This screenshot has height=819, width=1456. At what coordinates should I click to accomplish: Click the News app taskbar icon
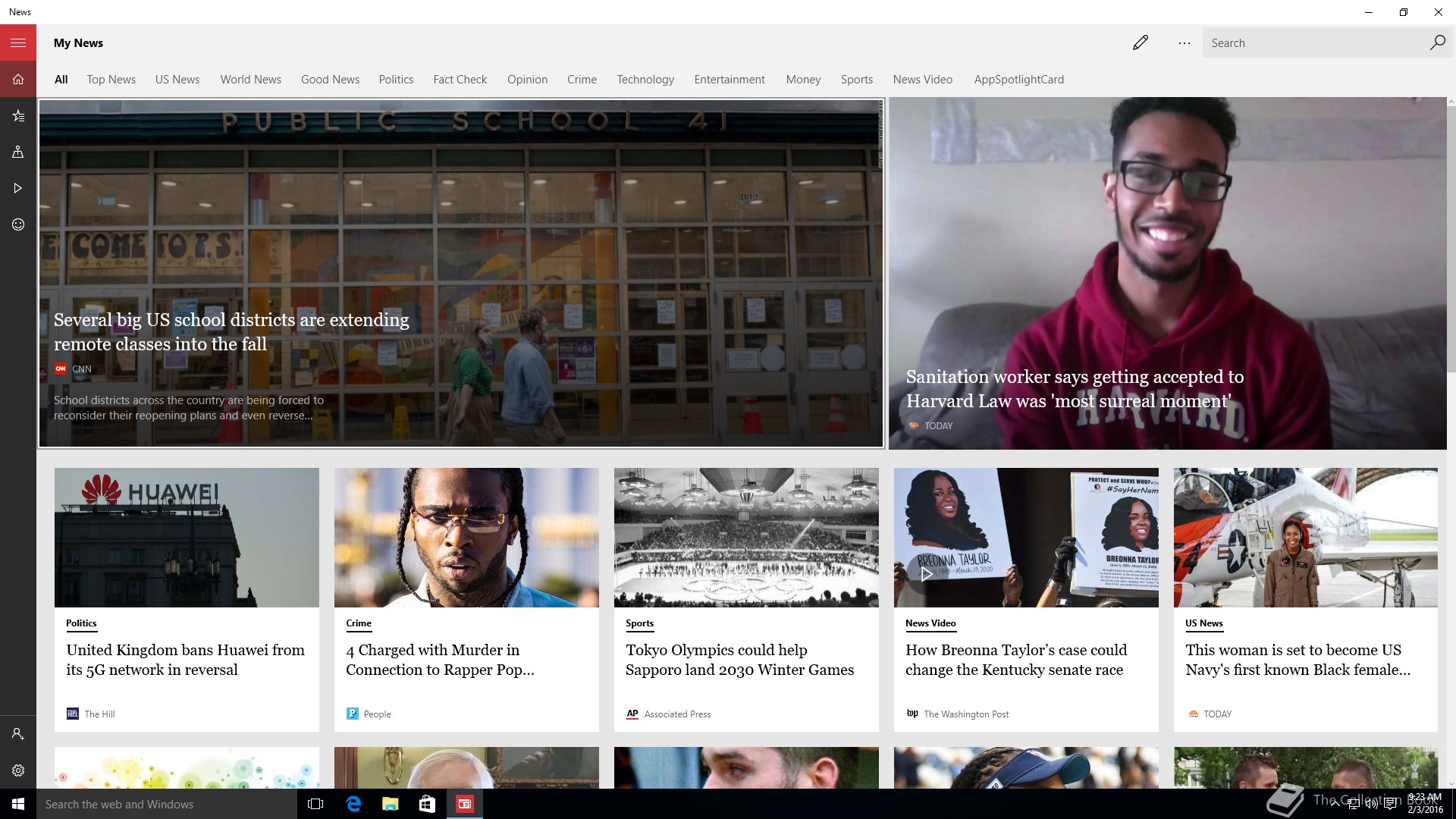click(465, 804)
